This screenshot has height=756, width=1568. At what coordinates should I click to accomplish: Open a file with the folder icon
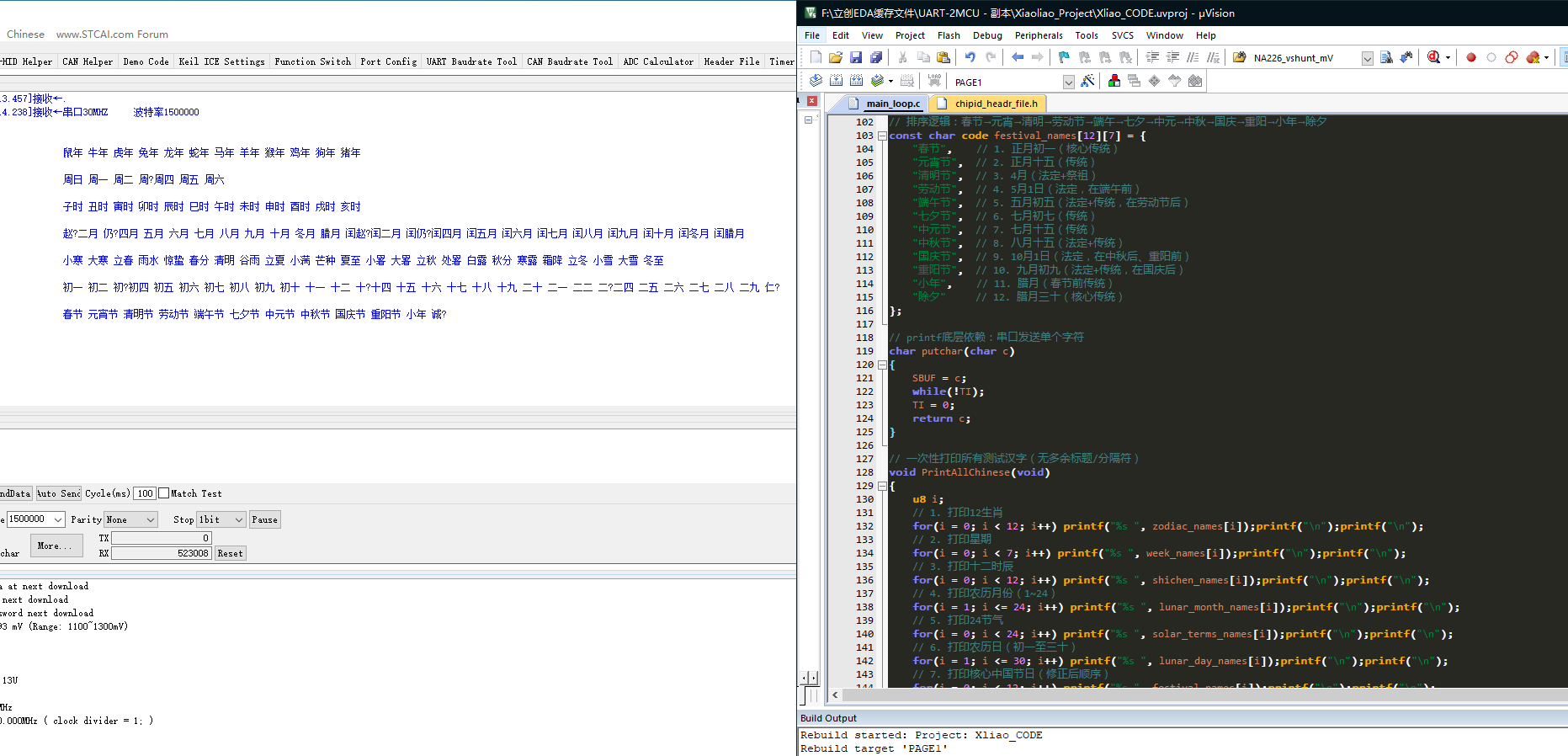[x=835, y=57]
